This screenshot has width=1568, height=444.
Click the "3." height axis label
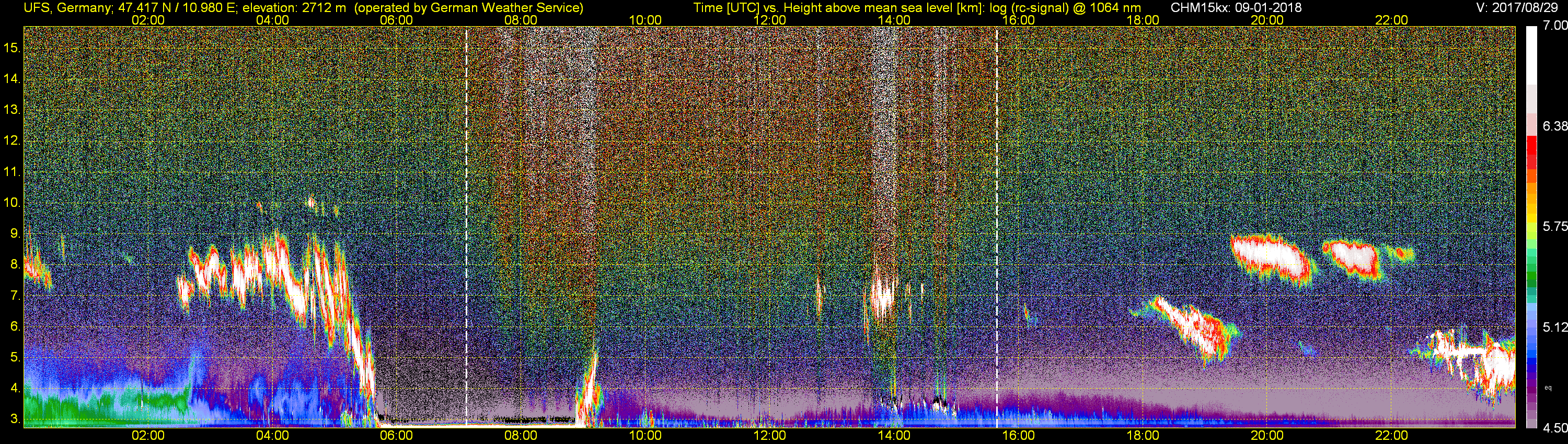tap(15, 419)
